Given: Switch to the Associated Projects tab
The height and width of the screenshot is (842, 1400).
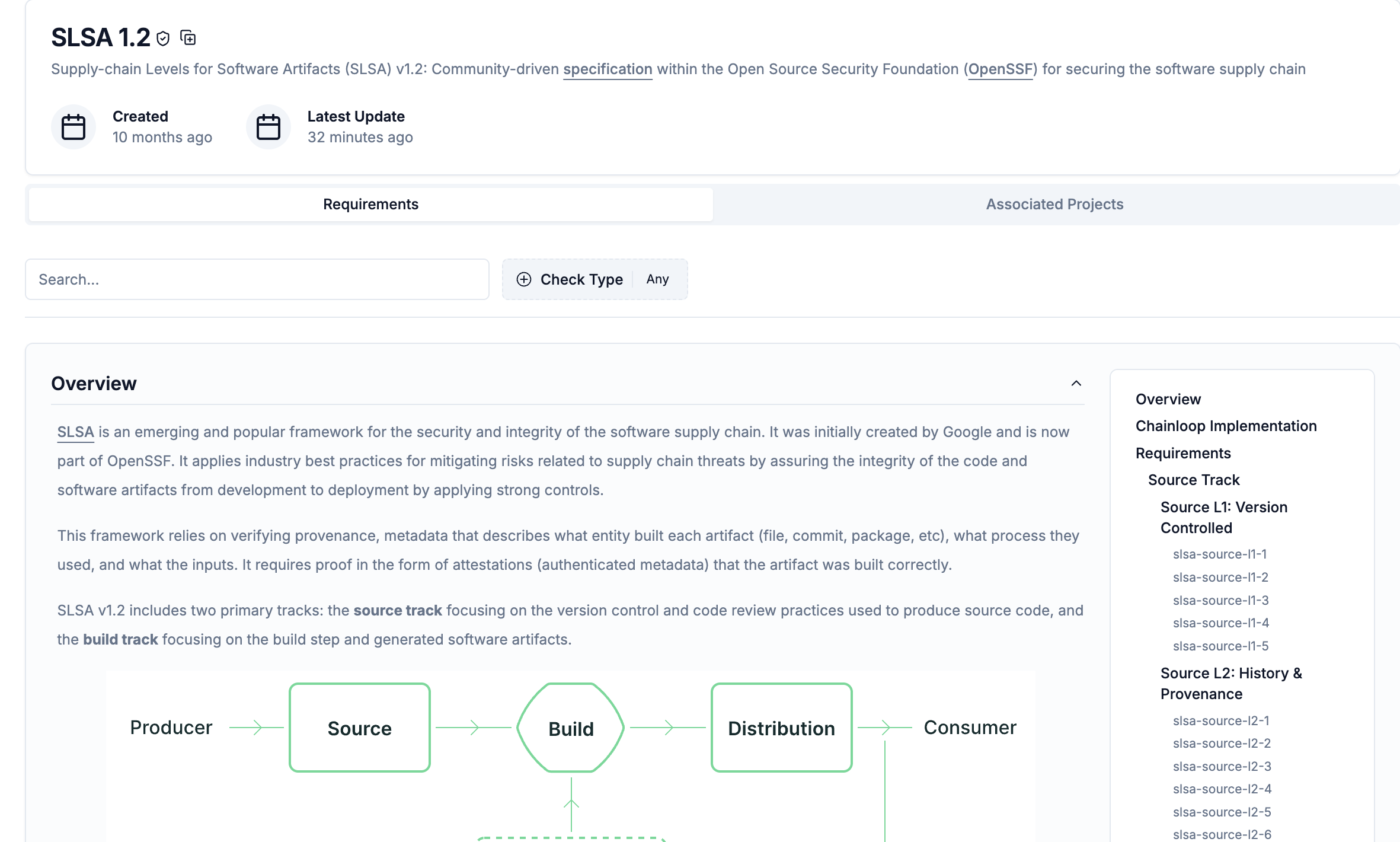Looking at the screenshot, I should coord(1054,204).
